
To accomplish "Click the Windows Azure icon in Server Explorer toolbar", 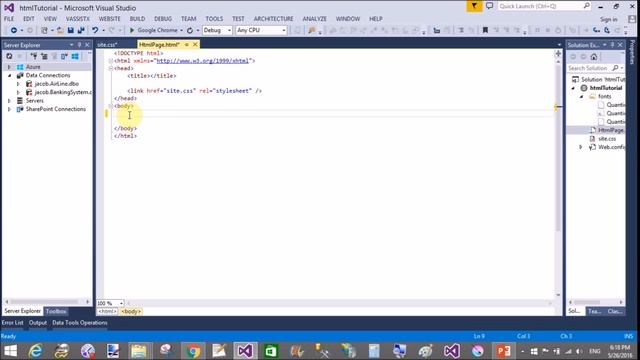I will coord(75,56).
